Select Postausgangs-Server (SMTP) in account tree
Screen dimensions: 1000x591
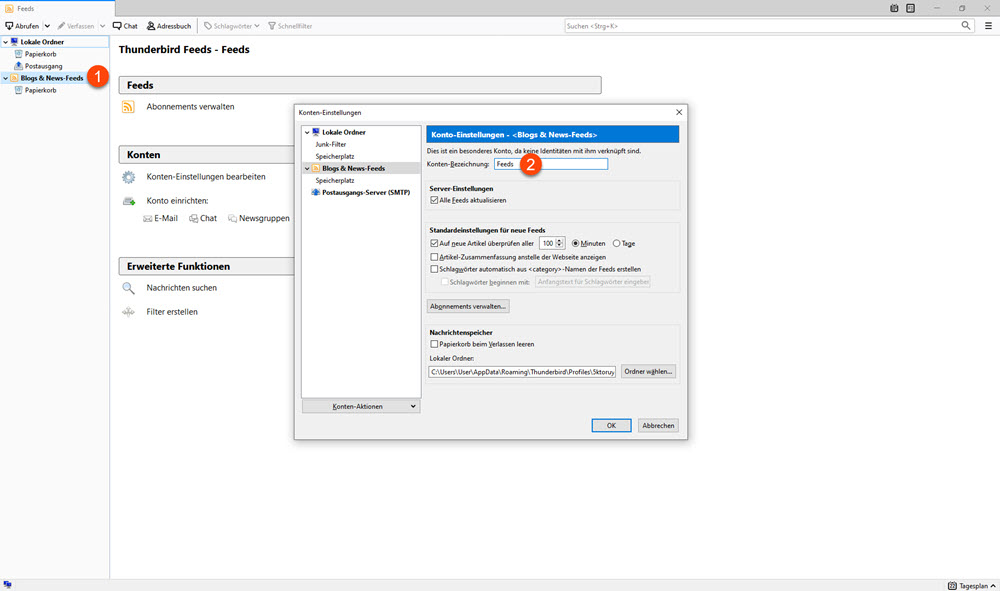point(367,192)
